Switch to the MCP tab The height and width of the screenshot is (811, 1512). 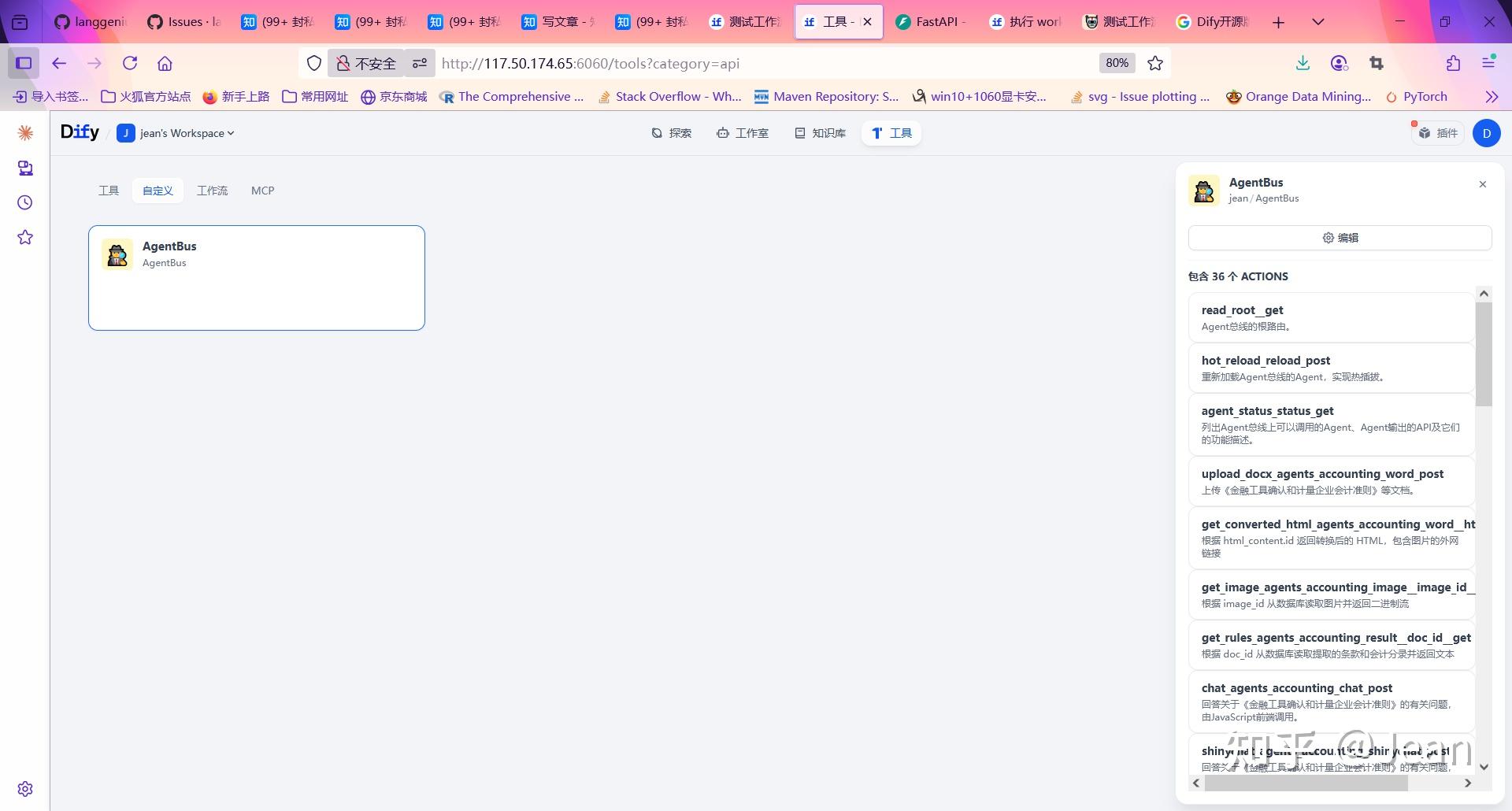[x=262, y=191]
